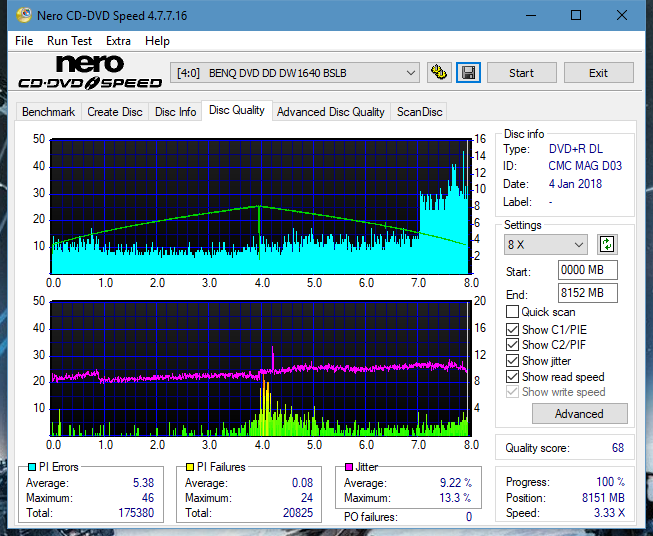
Task: Open the Extra menu
Action: pos(118,41)
